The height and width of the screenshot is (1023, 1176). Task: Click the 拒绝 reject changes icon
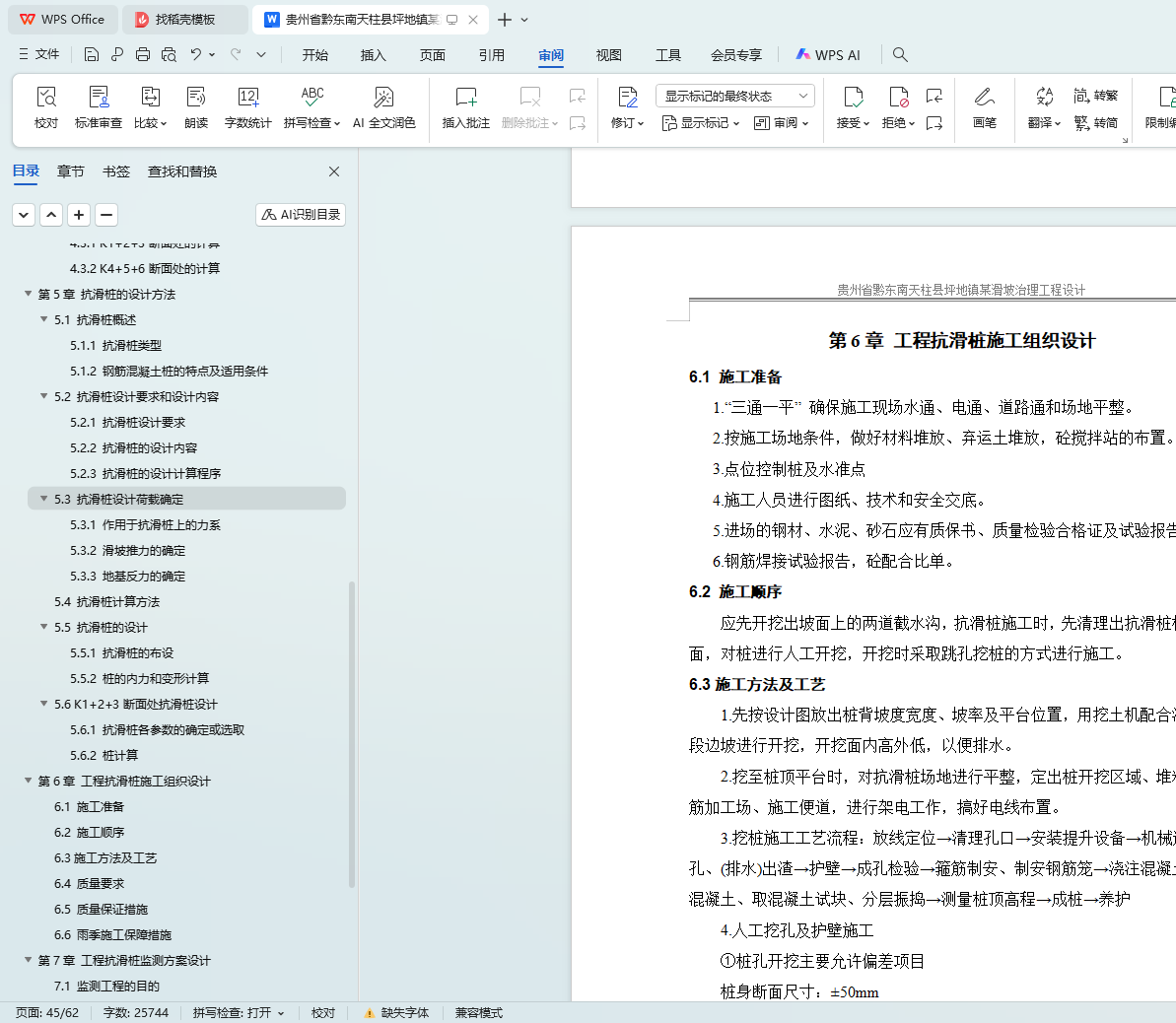[898, 98]
